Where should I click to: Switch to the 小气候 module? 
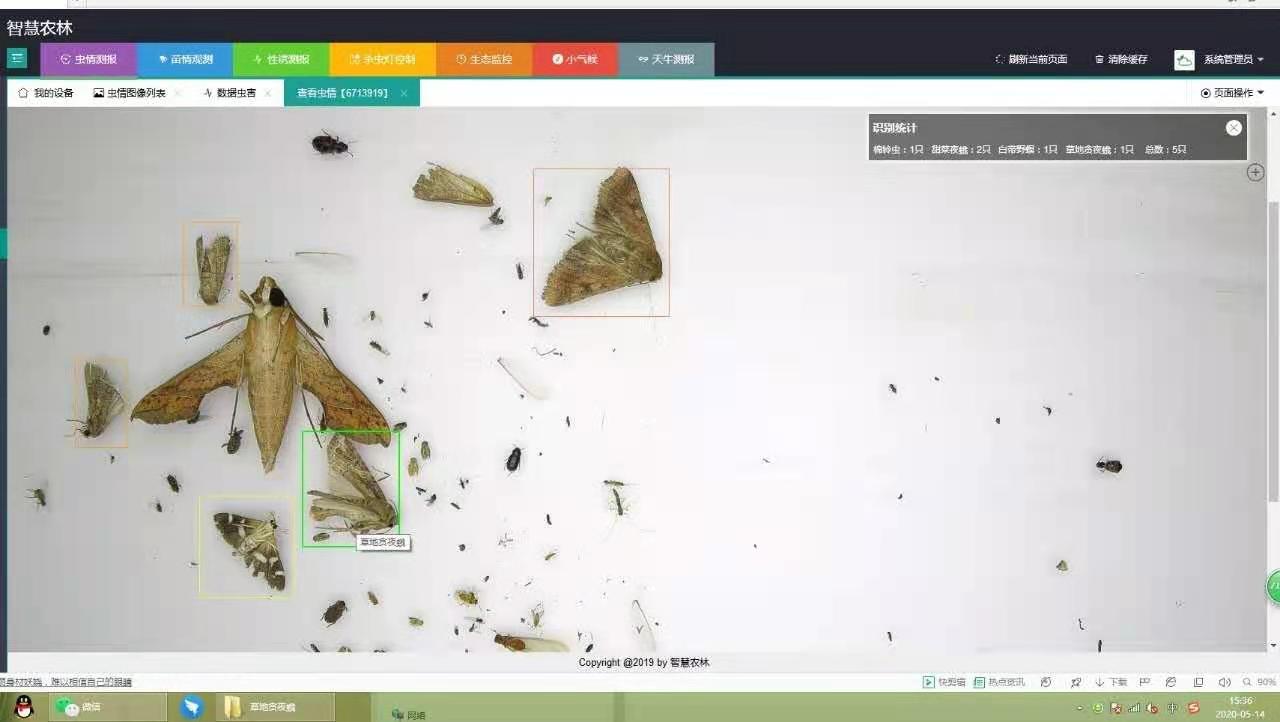click(x=575, y=60)
